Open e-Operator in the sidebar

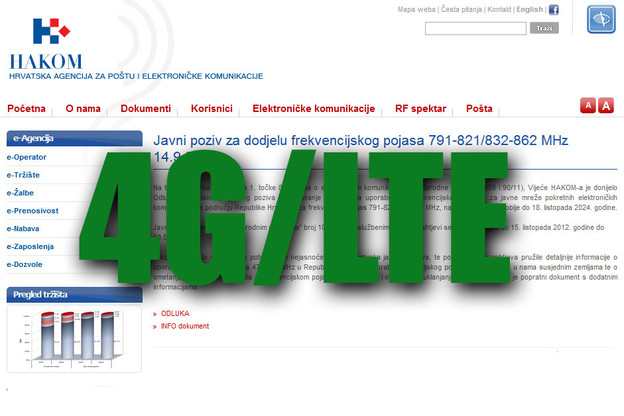[x=27, y=157]
